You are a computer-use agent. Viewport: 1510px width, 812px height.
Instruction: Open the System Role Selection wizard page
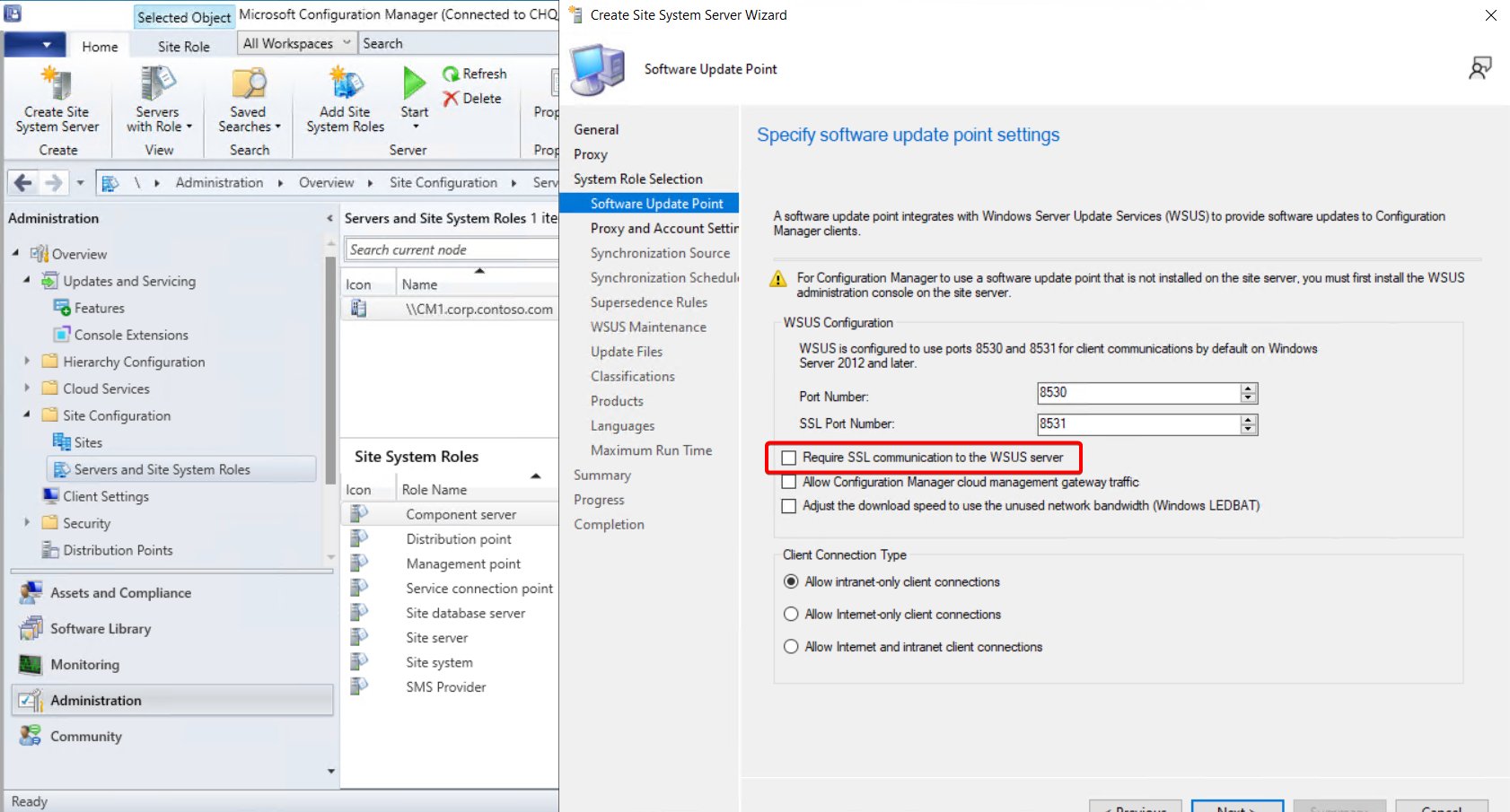pyautogui.click(x=638, y=179)
